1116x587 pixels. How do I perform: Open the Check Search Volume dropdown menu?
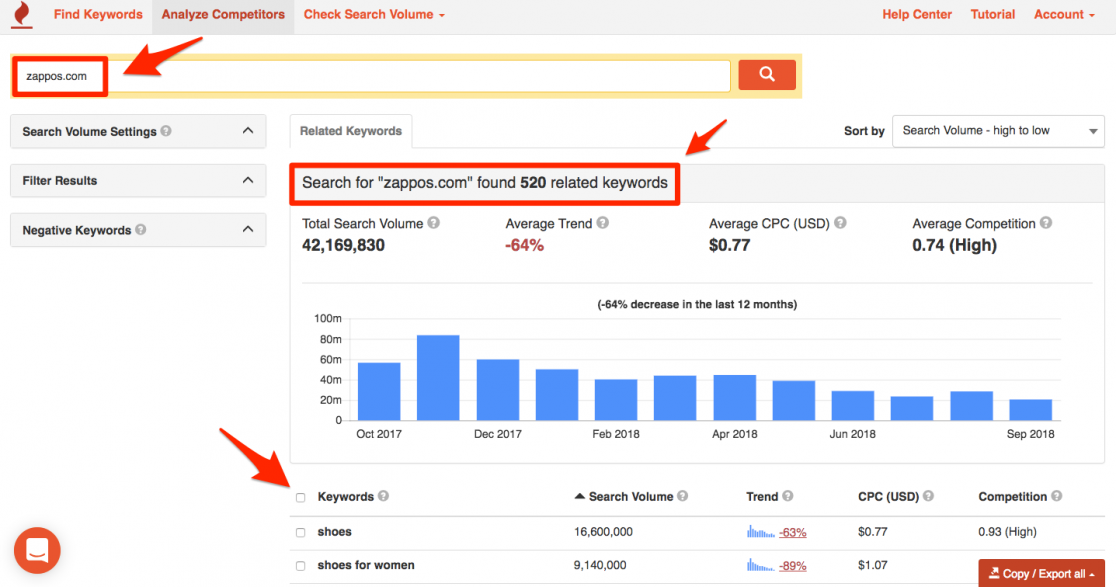tap(373, 14)
